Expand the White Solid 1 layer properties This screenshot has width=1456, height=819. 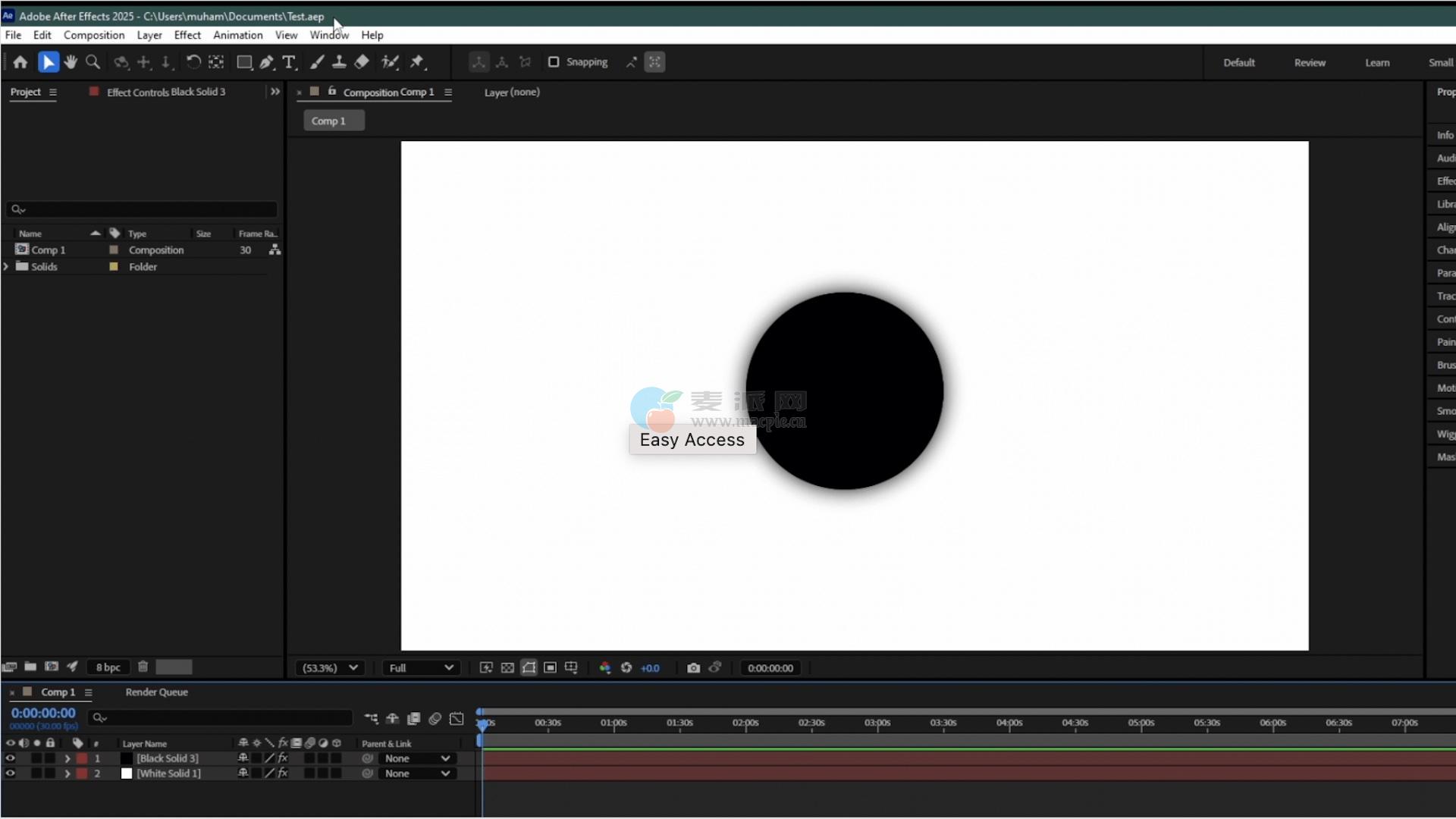point(67,773)
